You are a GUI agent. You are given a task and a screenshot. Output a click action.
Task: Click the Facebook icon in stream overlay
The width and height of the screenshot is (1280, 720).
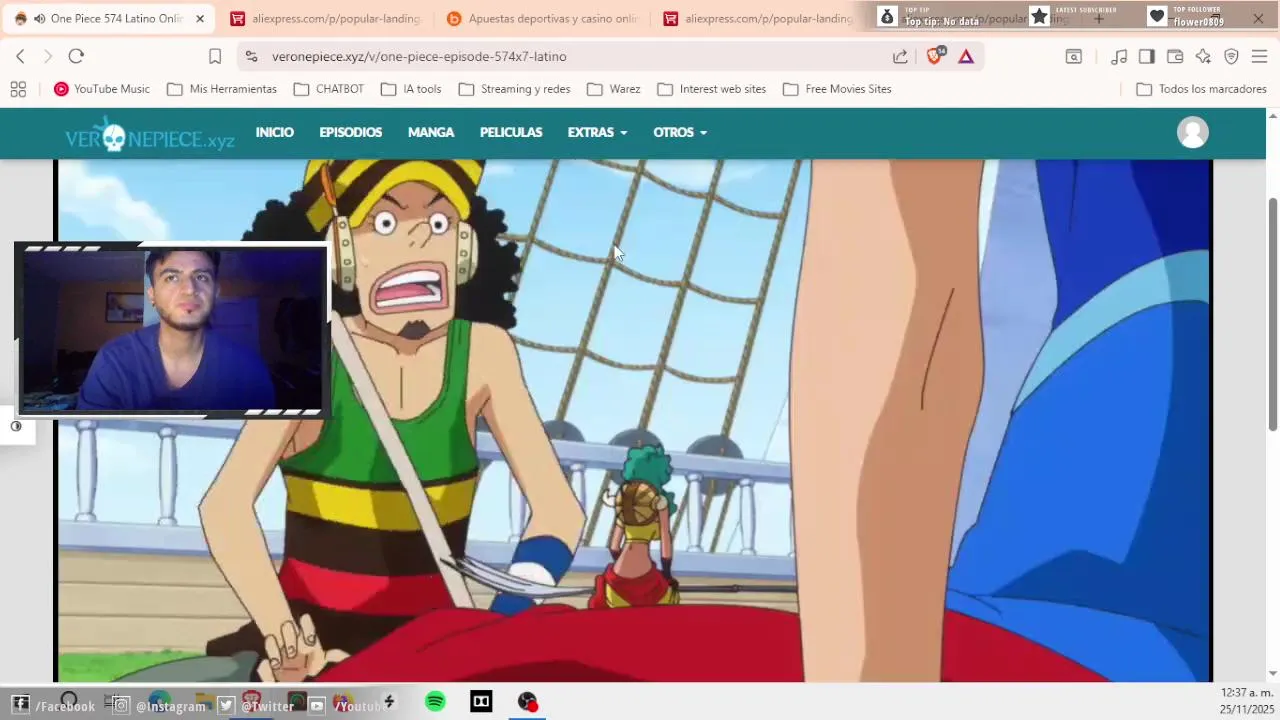[20, 705]
